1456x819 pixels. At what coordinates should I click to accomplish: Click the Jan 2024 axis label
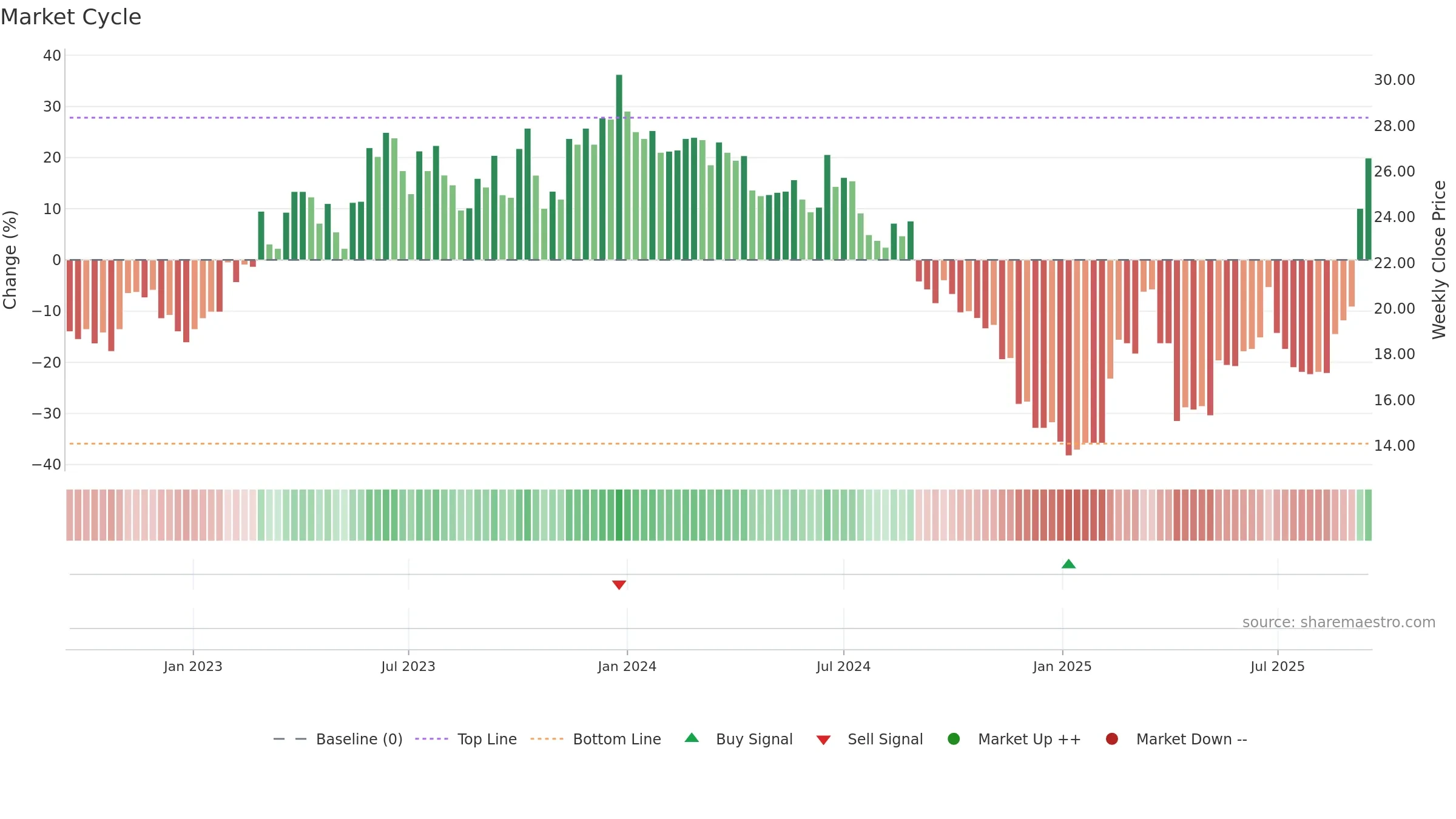tap(627, 667)
